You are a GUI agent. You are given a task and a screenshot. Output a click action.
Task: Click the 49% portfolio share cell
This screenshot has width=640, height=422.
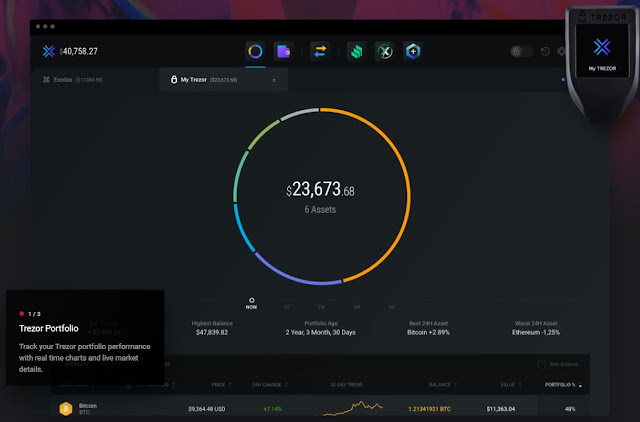[570, 409]
